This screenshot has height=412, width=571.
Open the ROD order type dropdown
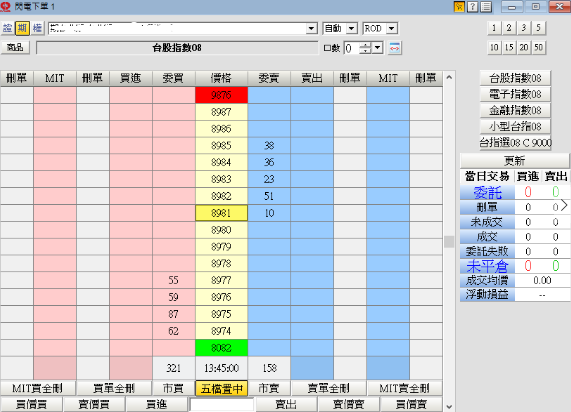(391, 28)
